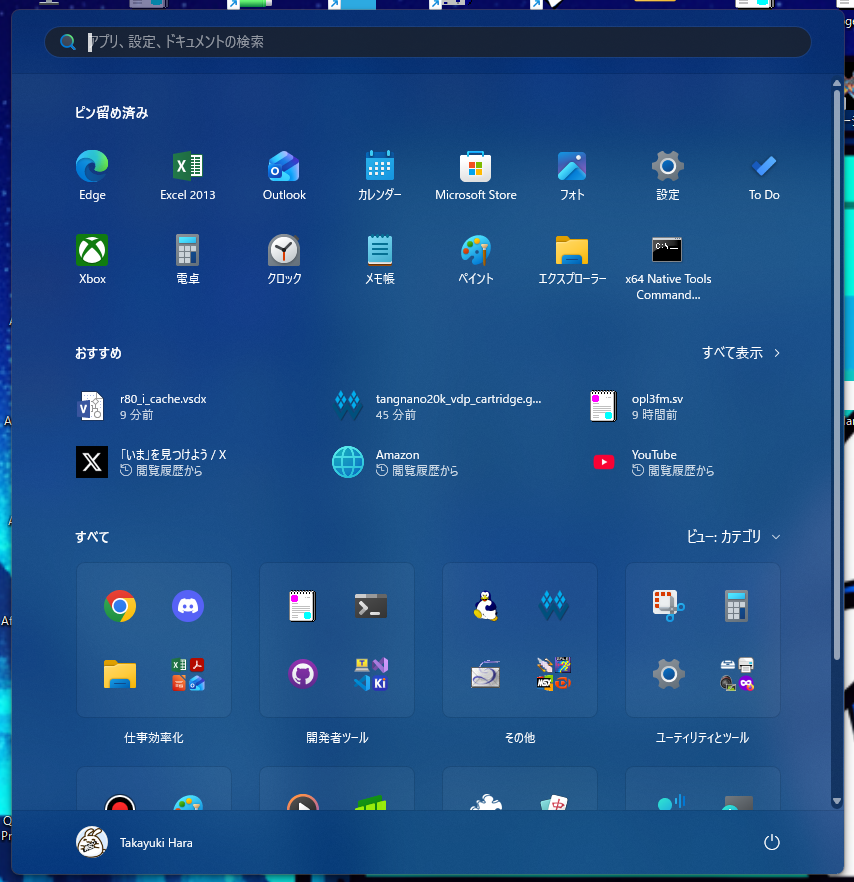Open the pinned 設定 app

point(668,176)
